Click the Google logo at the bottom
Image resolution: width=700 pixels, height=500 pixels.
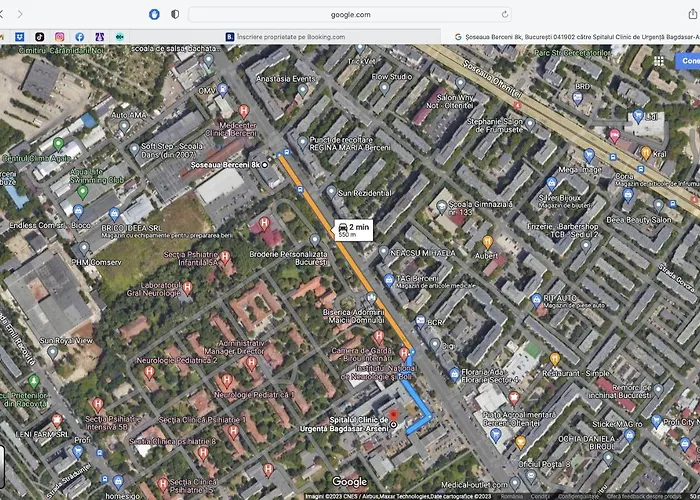tap(349, 482)
